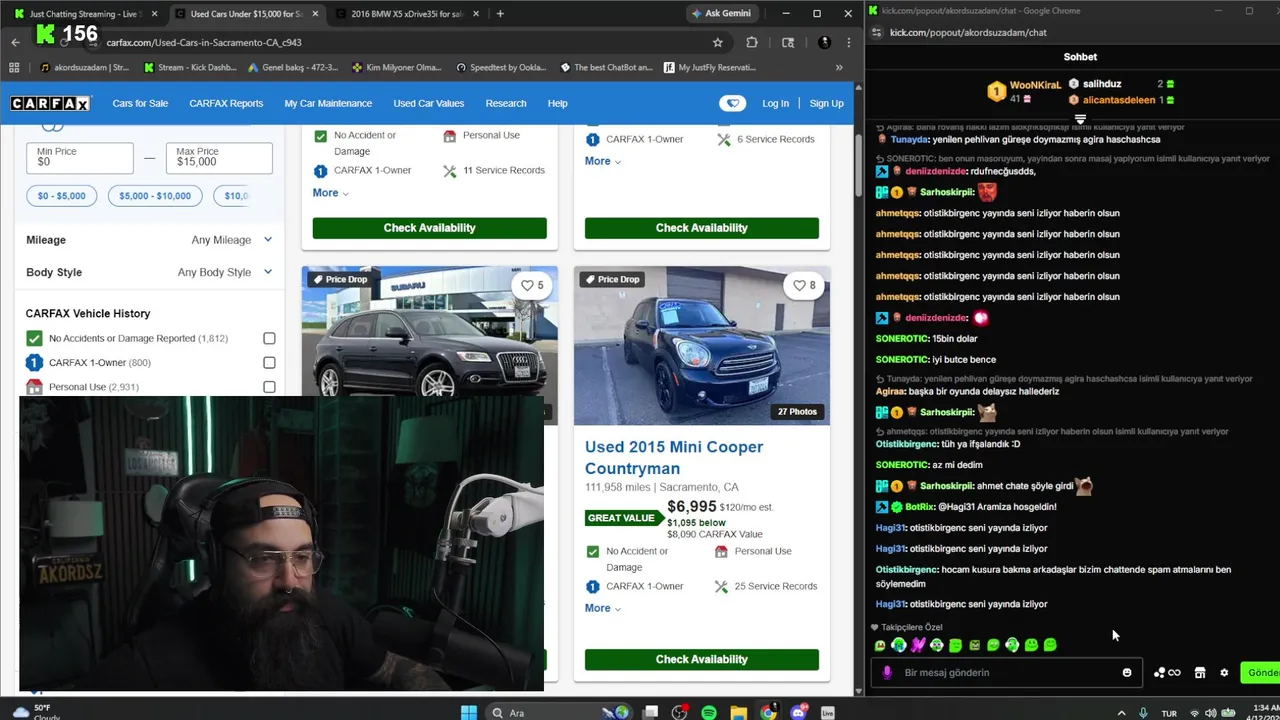The width and height of the screenshot is (1280, 720).
Task: Open a new browser tab
Action: [x=500, y=14]
